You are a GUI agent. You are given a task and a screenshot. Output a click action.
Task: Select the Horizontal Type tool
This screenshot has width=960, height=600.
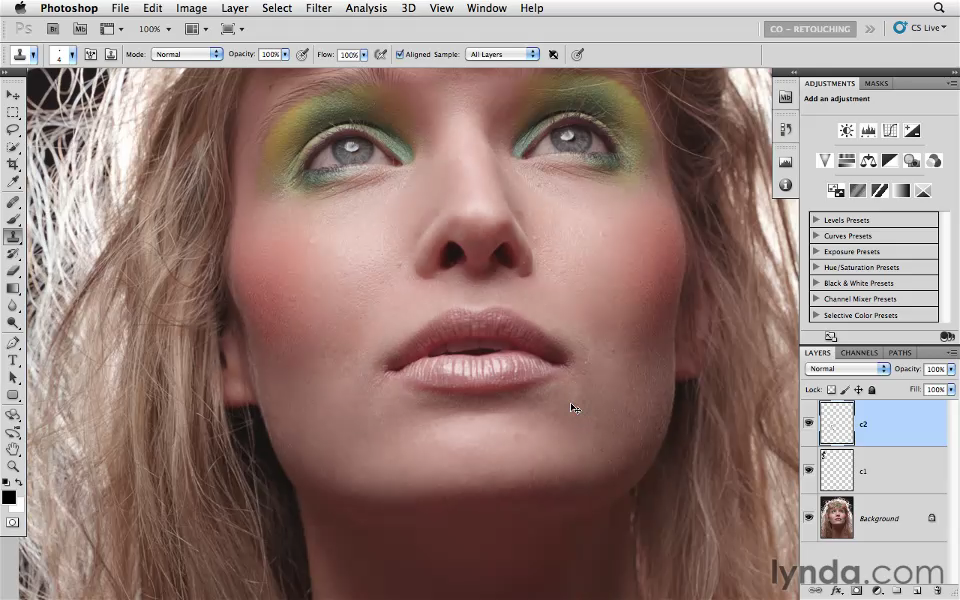(12, 360)
